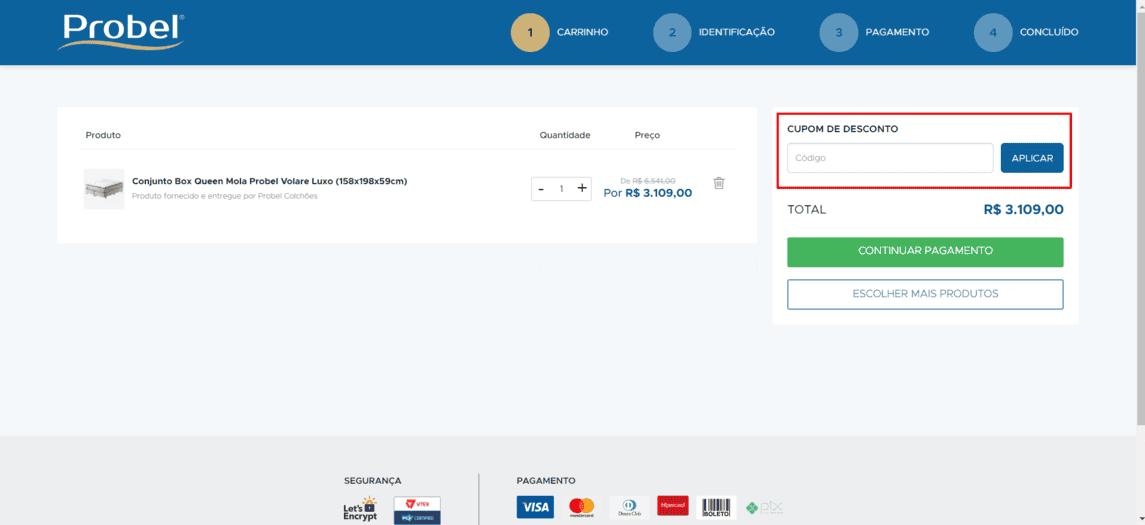
Task: Click the R$ 3.109,00 total amount
Action: coord(1024,210)
